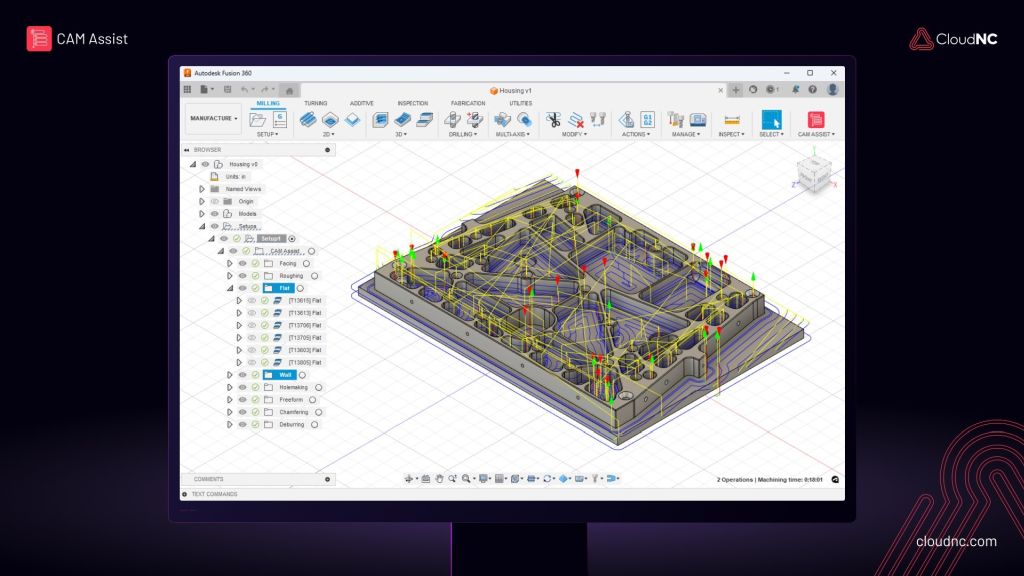
Task: Click the Select tool icon
Action: pos(771,120)
